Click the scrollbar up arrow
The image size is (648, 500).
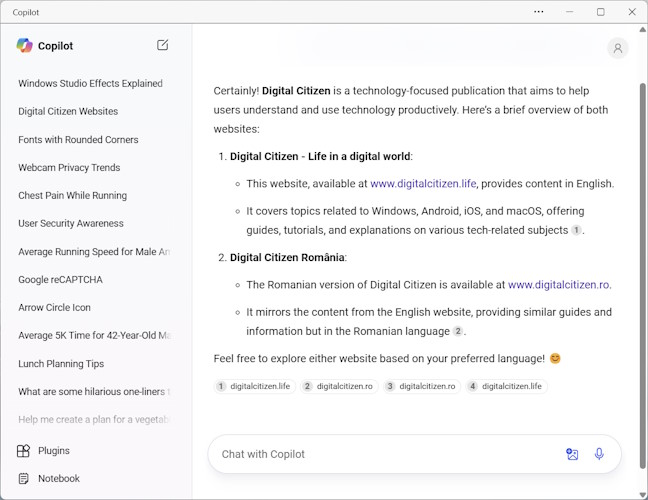tap(643, 30)
